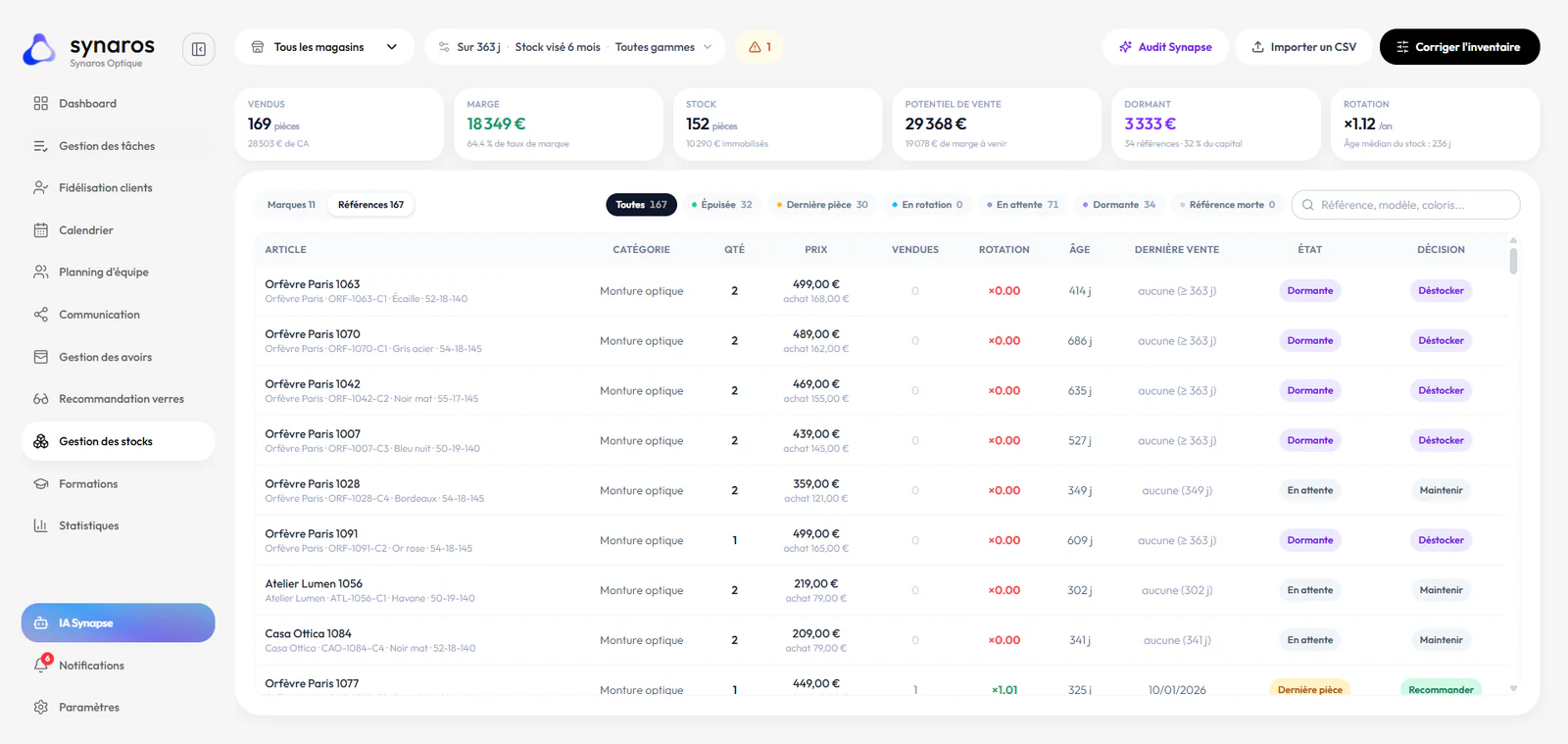
Task: Toggle the Dormante 34 filter chip
Action: [x=1119, y=205]
